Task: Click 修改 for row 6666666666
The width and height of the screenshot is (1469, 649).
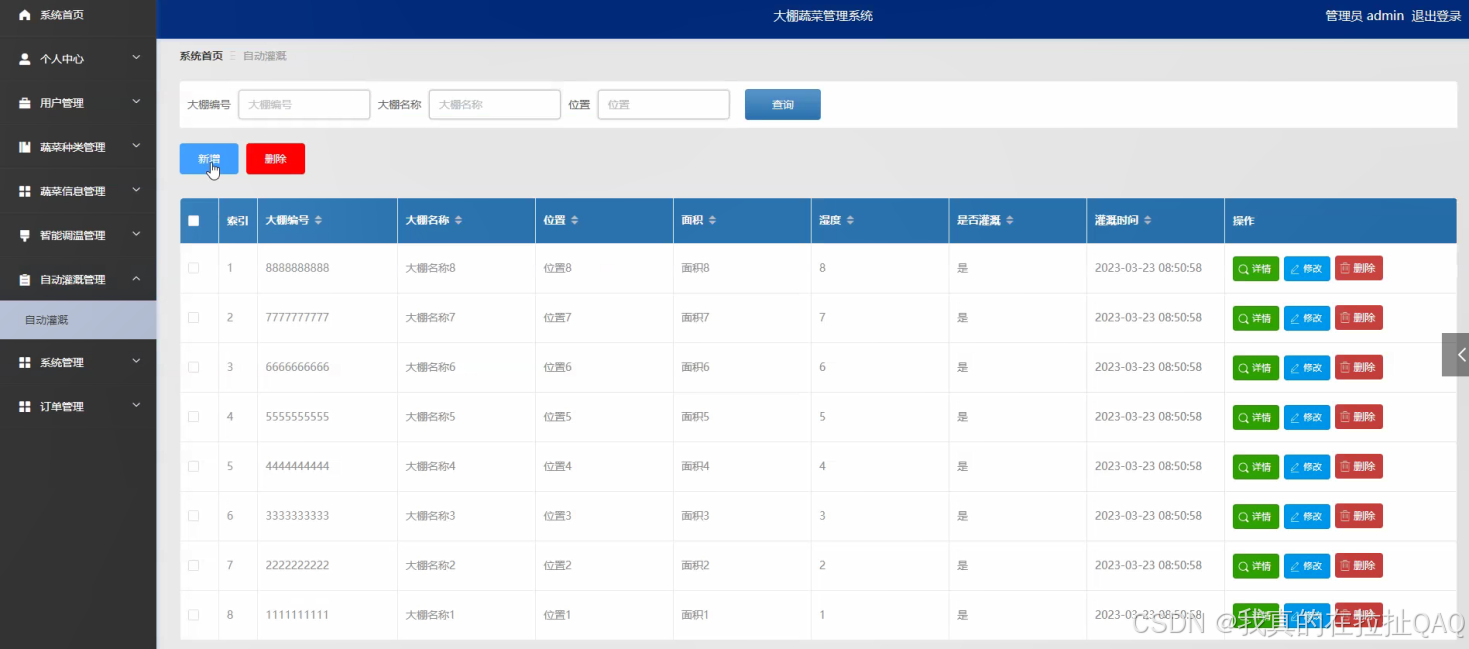Action: pos(1307,367)
